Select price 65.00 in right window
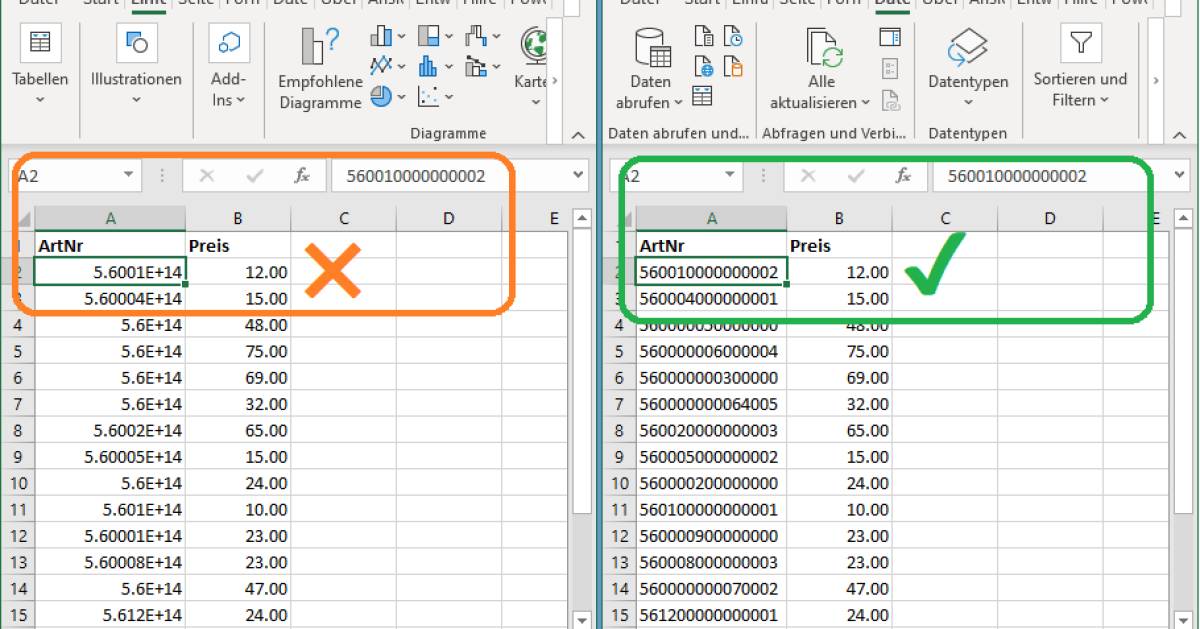The image size is (1200, 629). (839, 430)
